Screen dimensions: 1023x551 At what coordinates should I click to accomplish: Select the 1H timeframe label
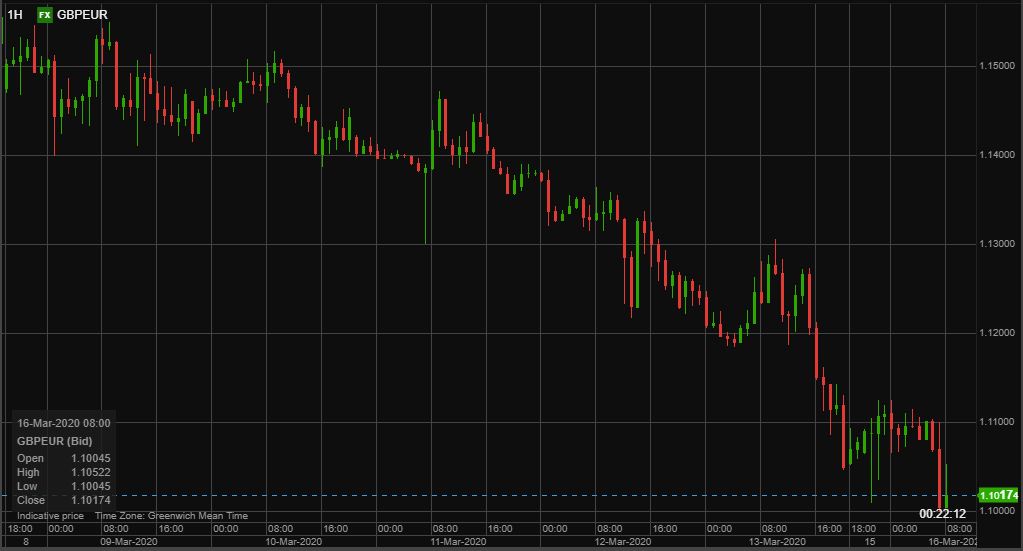click(14, 14)
